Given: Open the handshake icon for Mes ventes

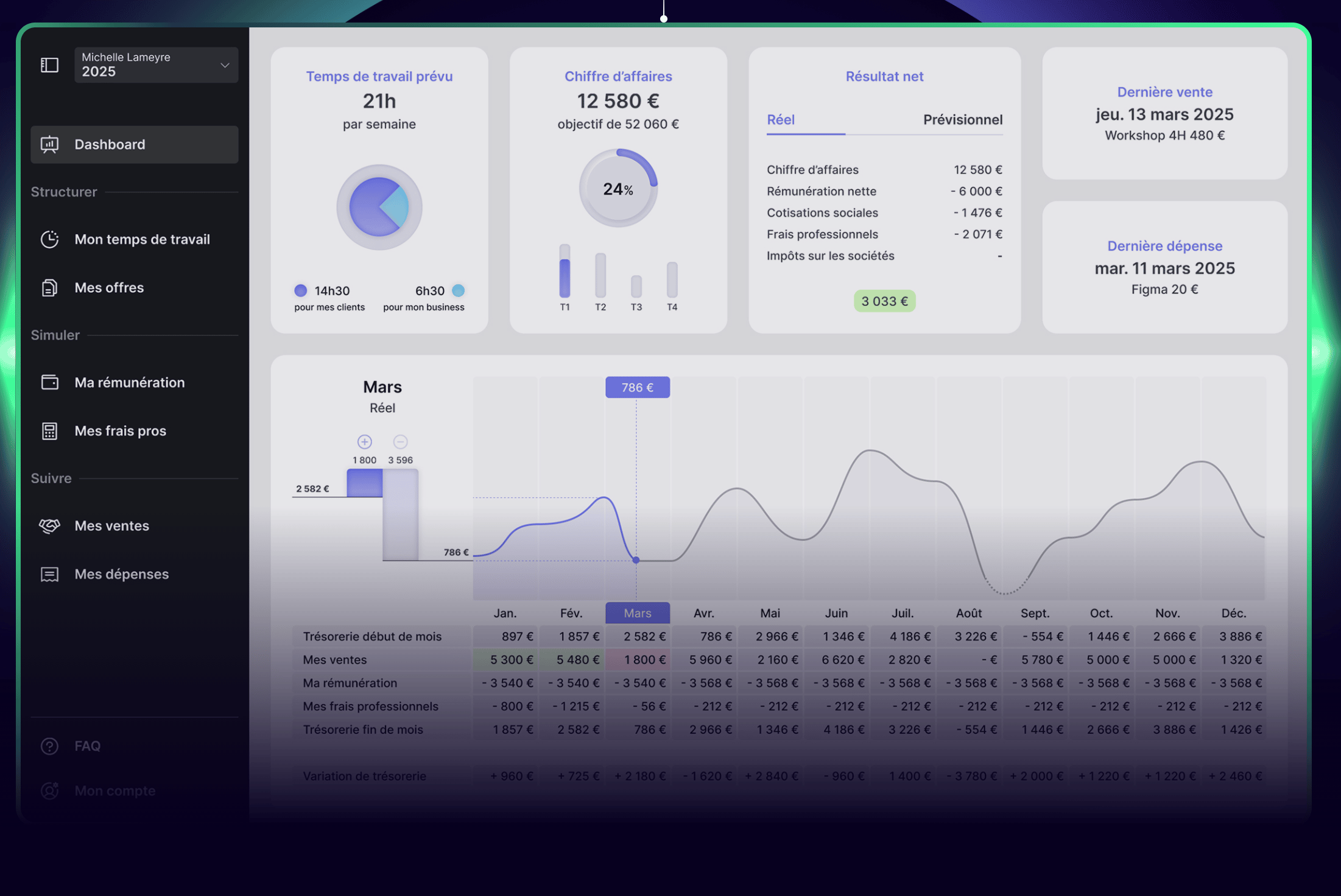Looking at the screenshot, I should [x=49, y=525].
